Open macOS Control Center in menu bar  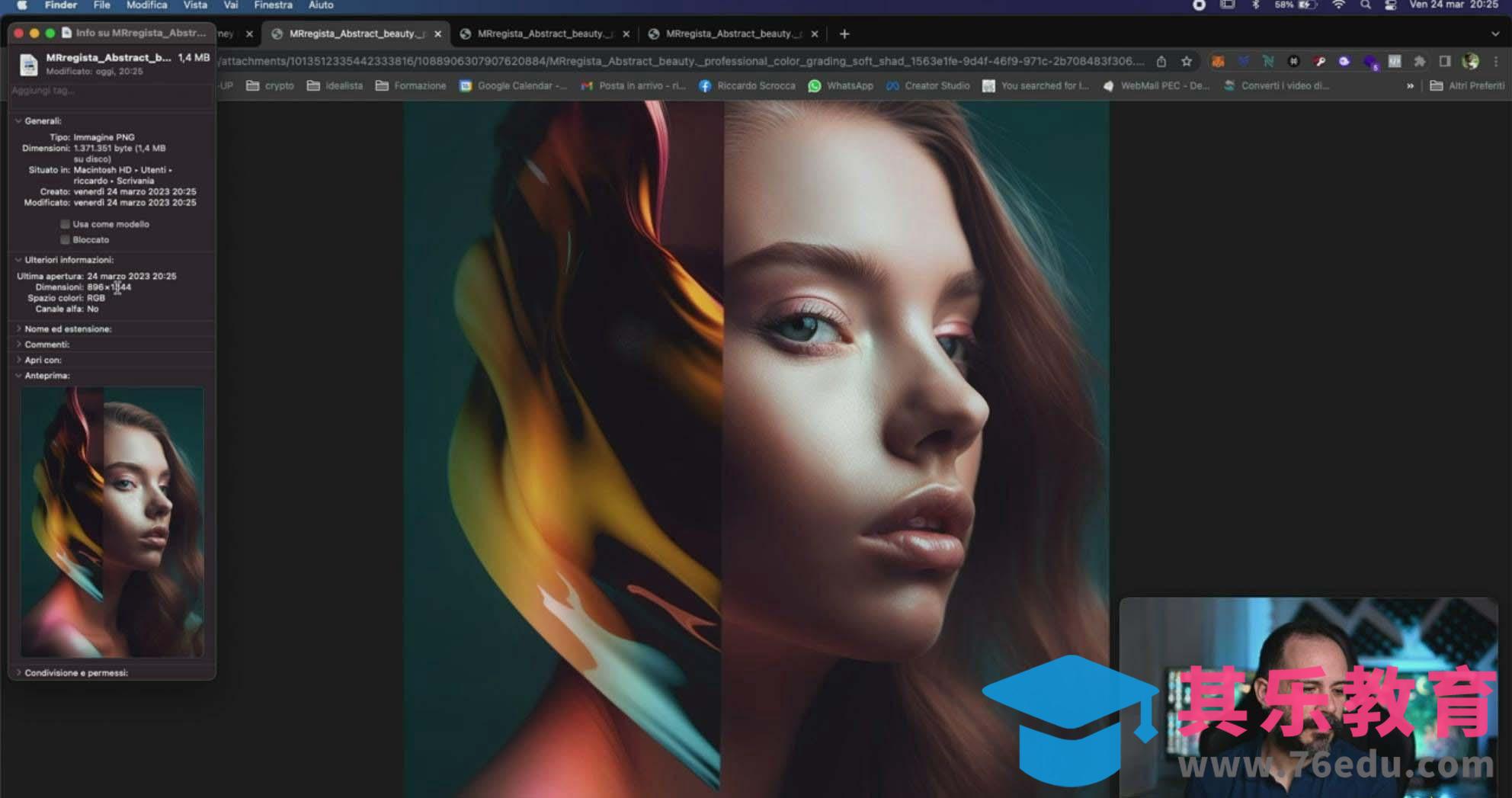pos(1390,5)
